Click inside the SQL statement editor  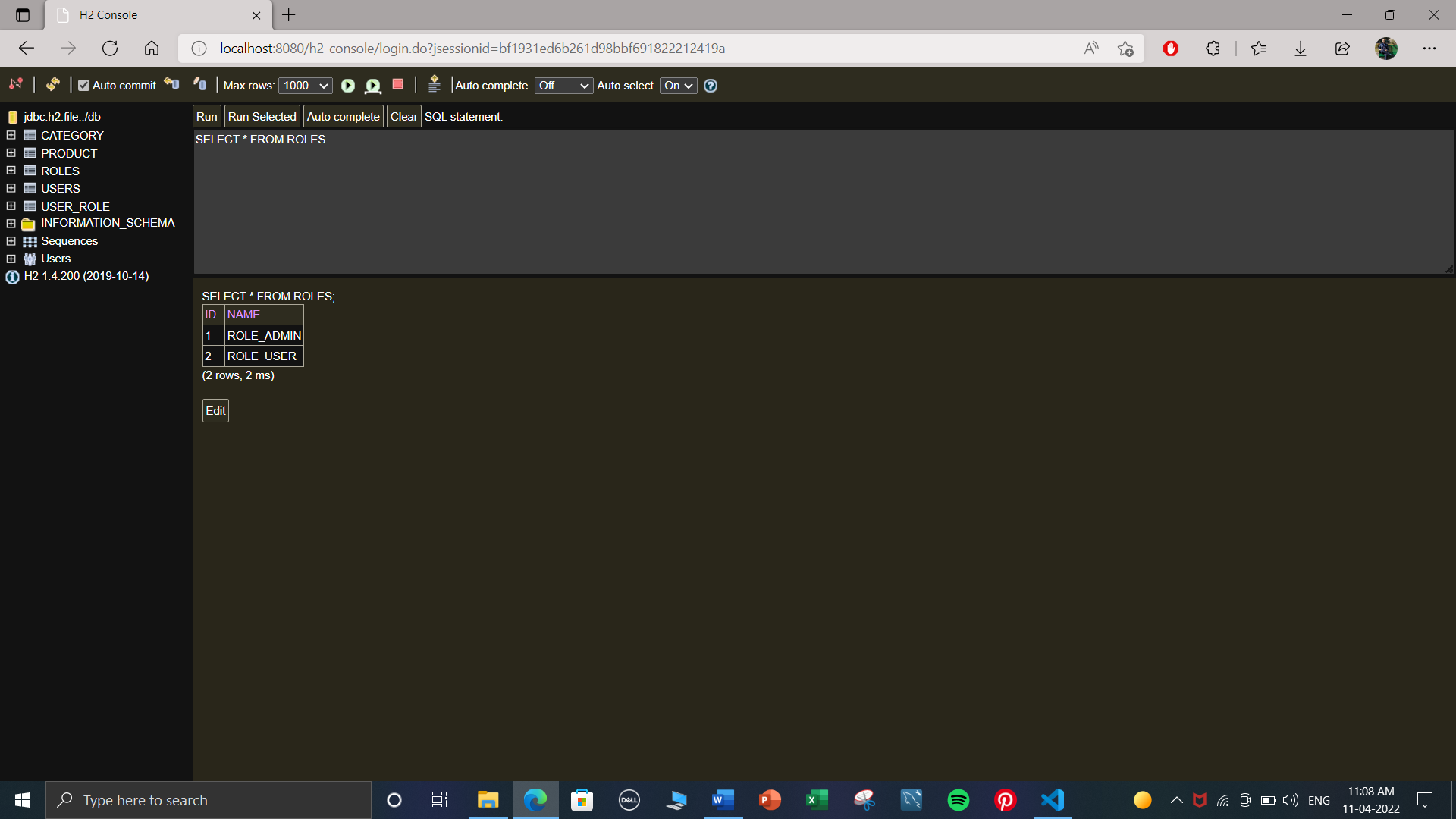pos(824,202)
